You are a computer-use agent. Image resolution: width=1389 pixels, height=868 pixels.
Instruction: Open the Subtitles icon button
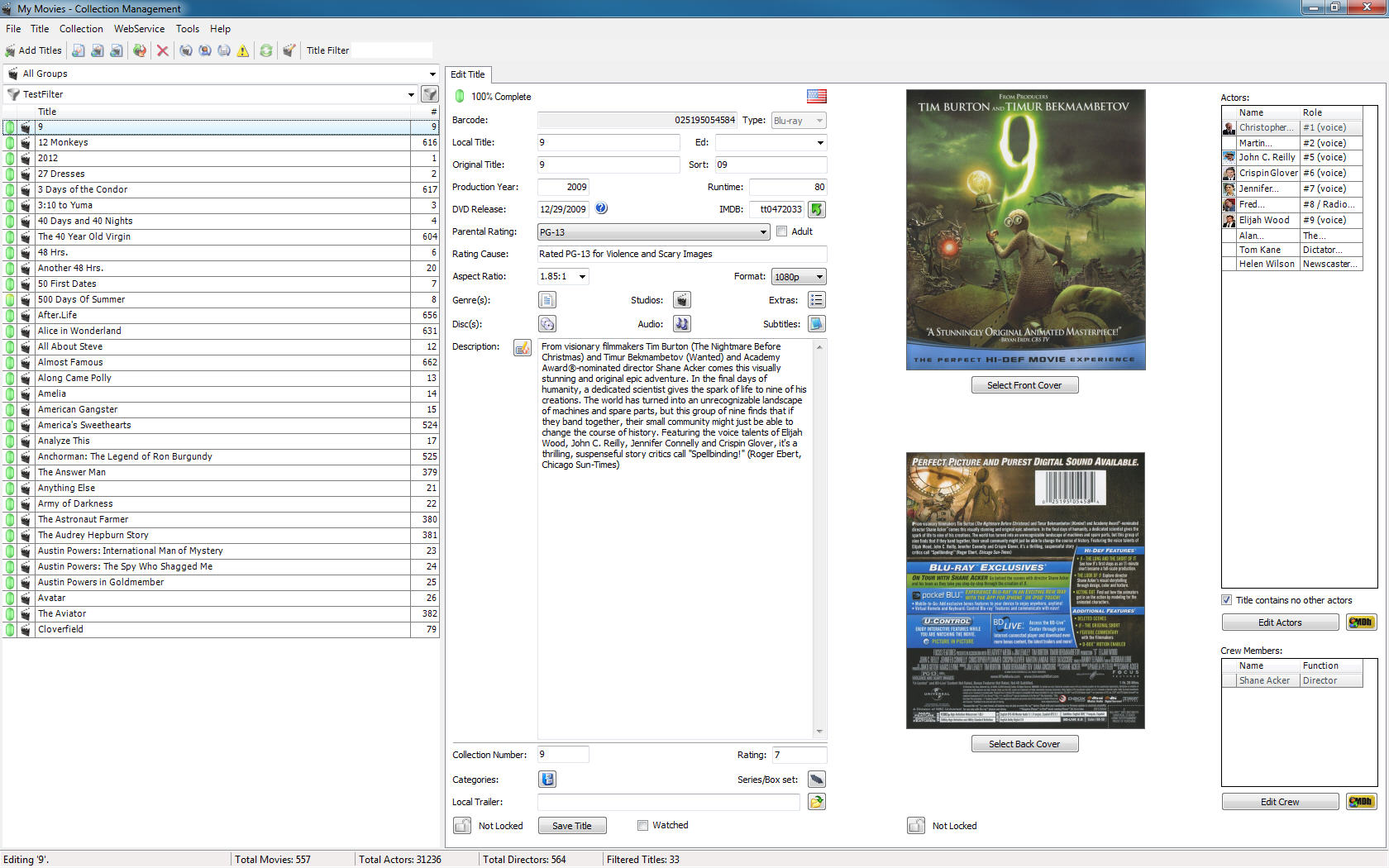pyautogui.click(x=817, y=324)
